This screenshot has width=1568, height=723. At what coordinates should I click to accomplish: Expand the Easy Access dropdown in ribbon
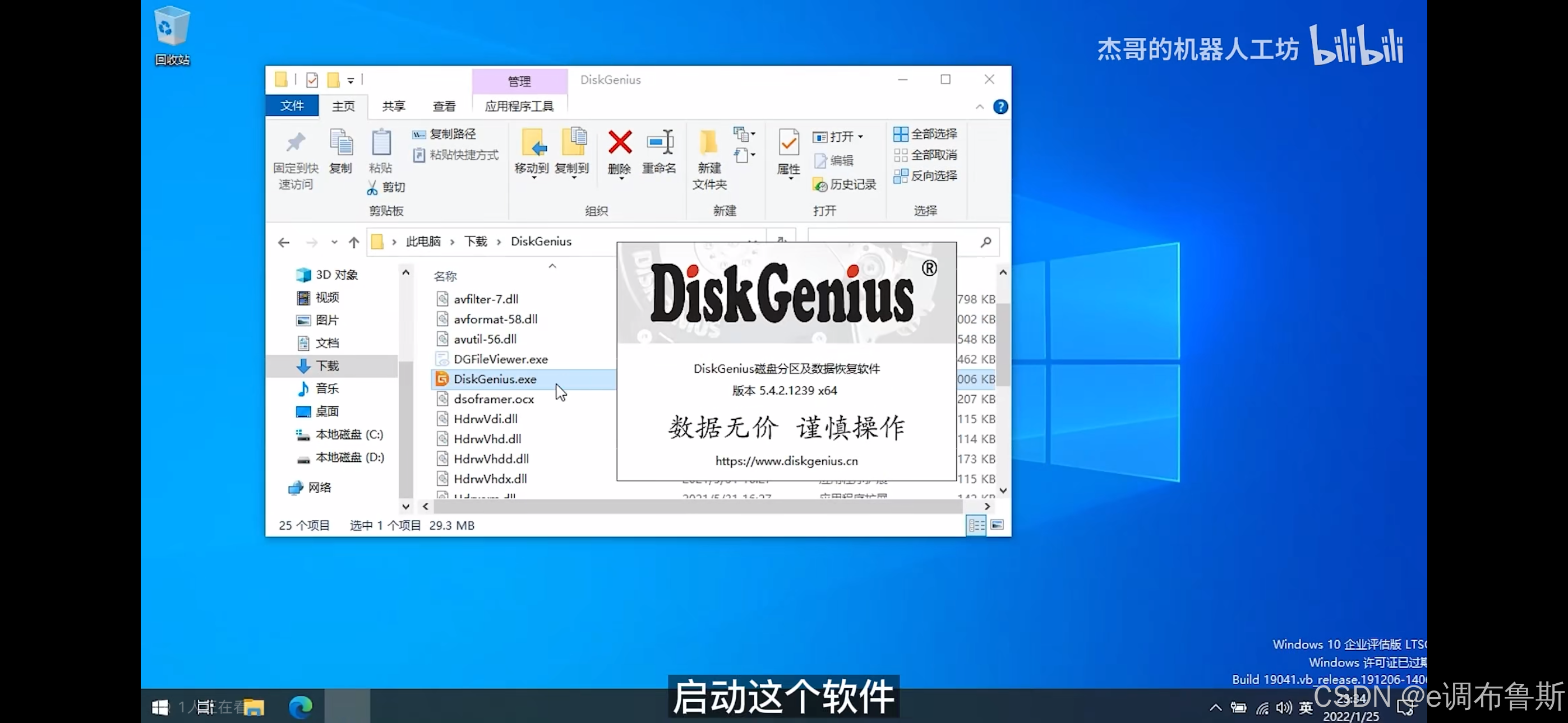(x=745, y=155)
